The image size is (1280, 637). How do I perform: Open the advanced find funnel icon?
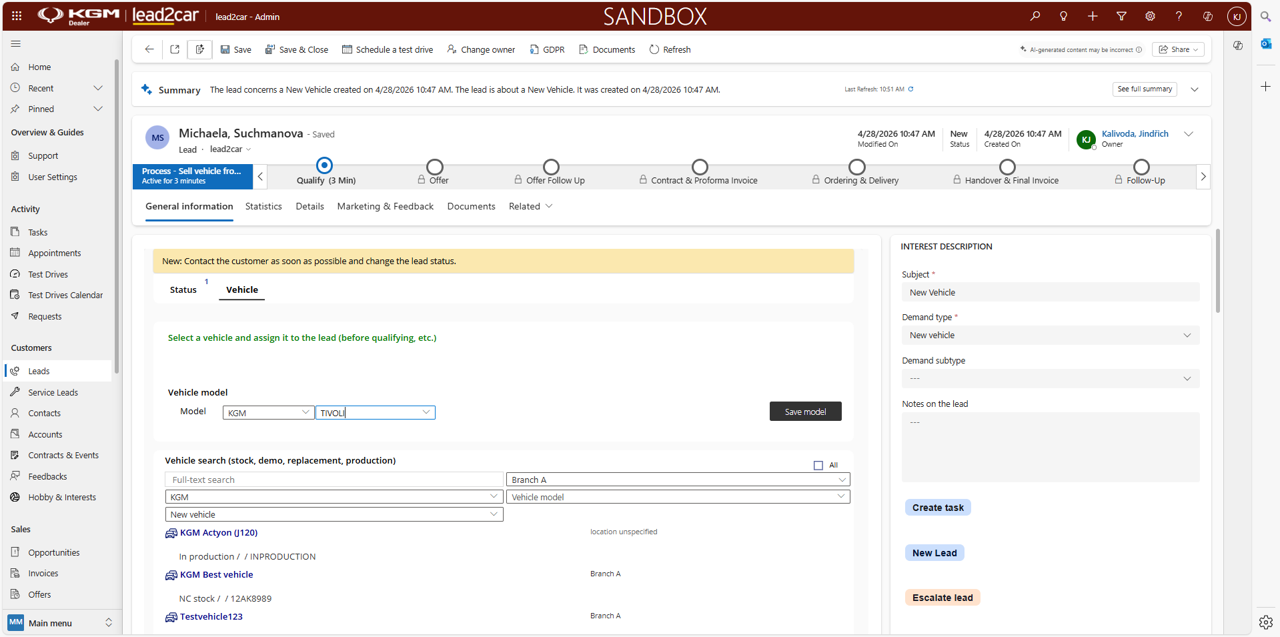[1121, 16]
